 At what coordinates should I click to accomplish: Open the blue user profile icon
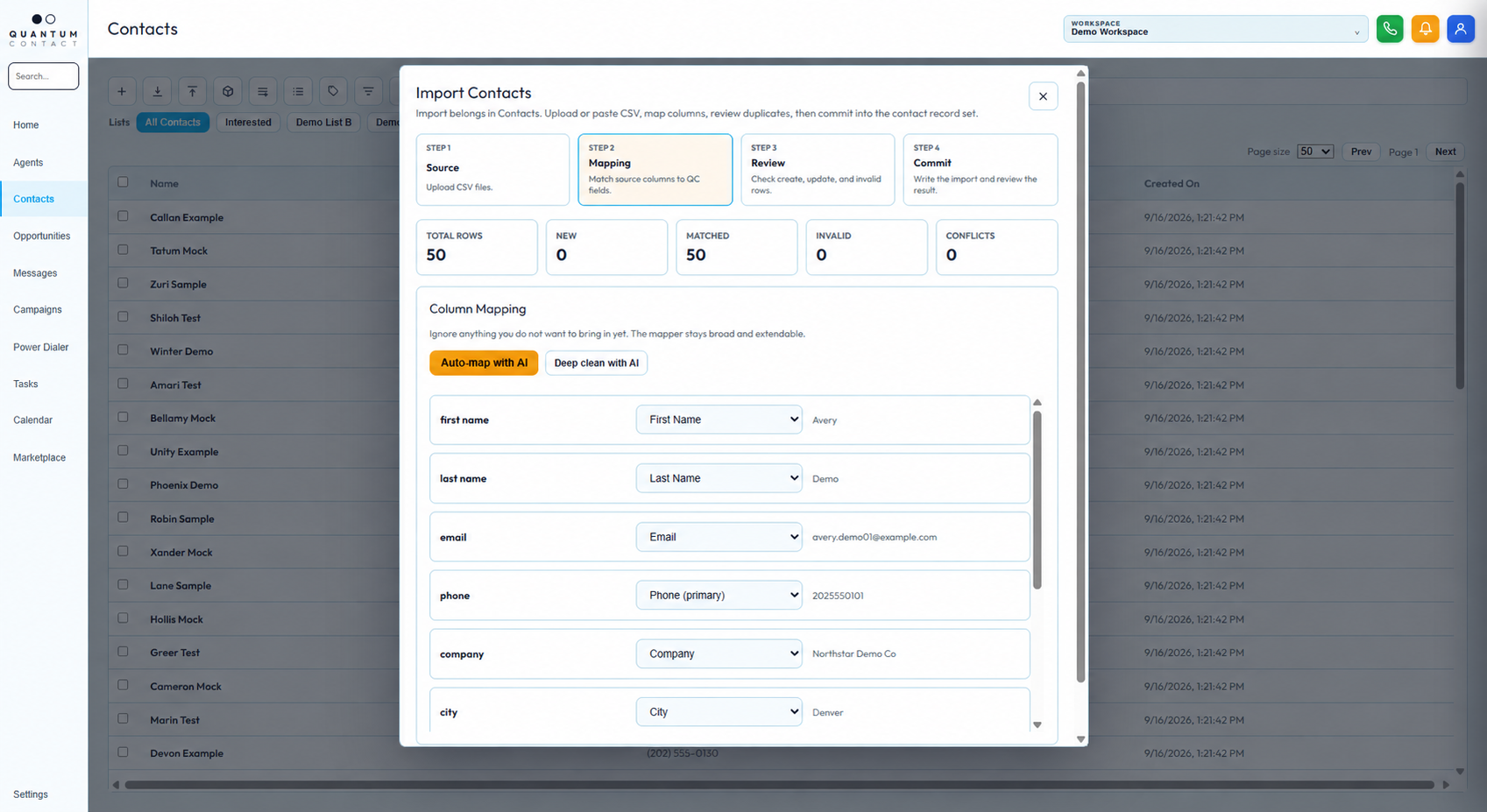click(1461, 29)
